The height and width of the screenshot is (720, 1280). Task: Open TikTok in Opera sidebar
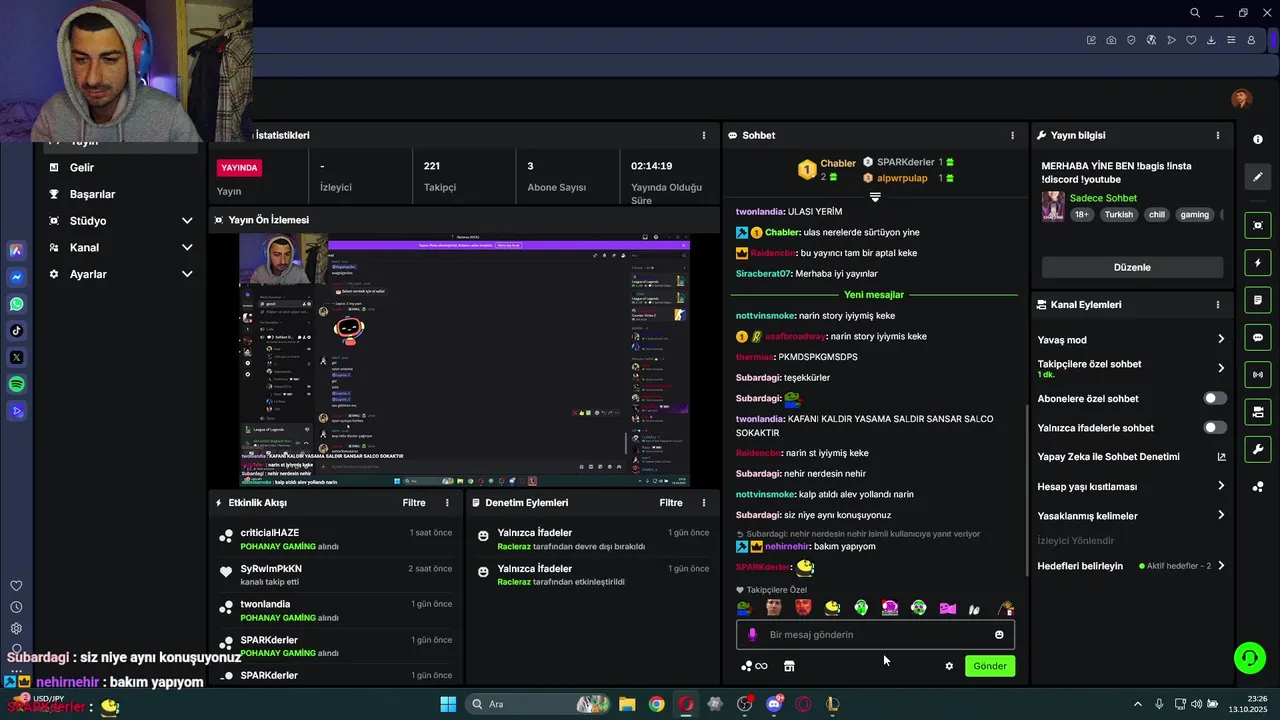click(16, 331)
